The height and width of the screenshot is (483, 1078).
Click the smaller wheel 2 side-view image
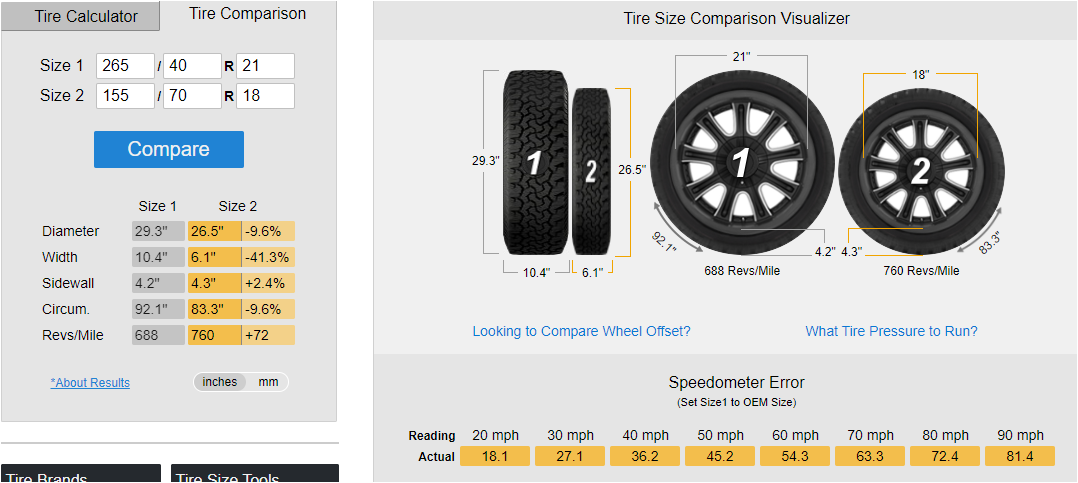(920, 171)
